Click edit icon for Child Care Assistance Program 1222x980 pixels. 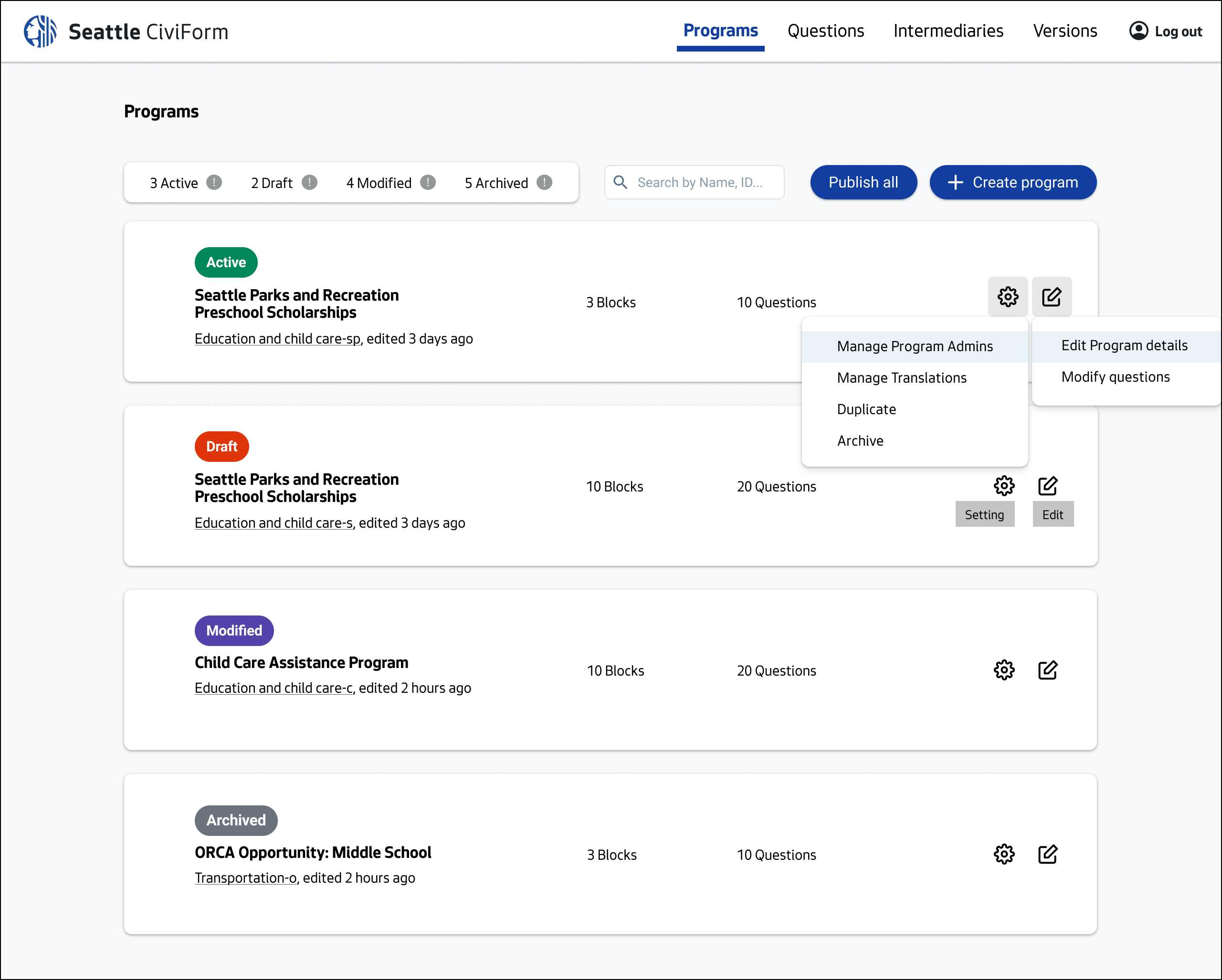pyautogui.click(x=1047, y=669)
